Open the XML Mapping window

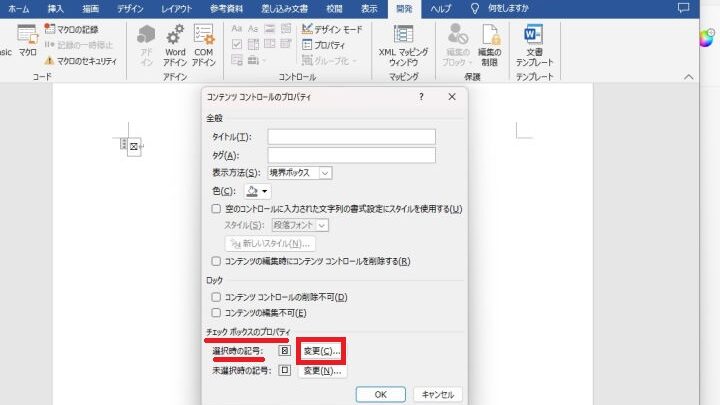point(403,42)
